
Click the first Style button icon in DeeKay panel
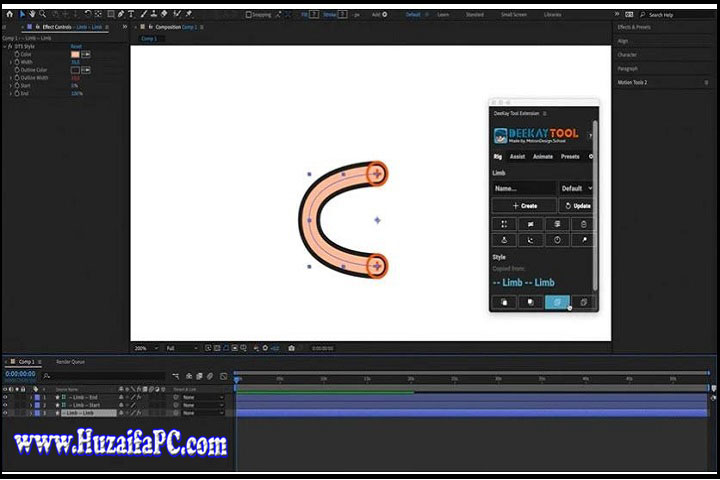click(x=504, y=302)
